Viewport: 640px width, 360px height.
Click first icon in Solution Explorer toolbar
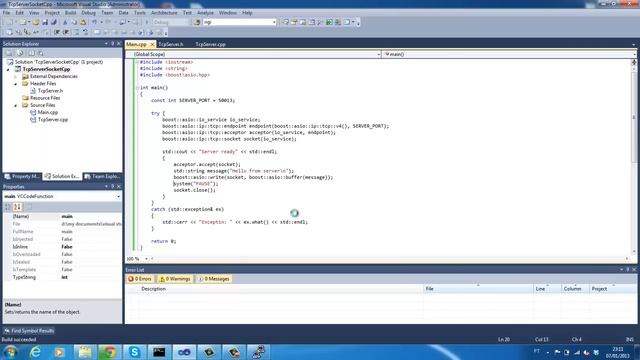pos(8,53)
